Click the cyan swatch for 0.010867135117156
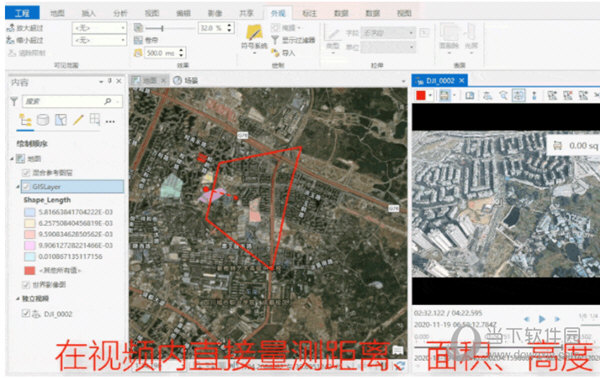 pos(30,256)
